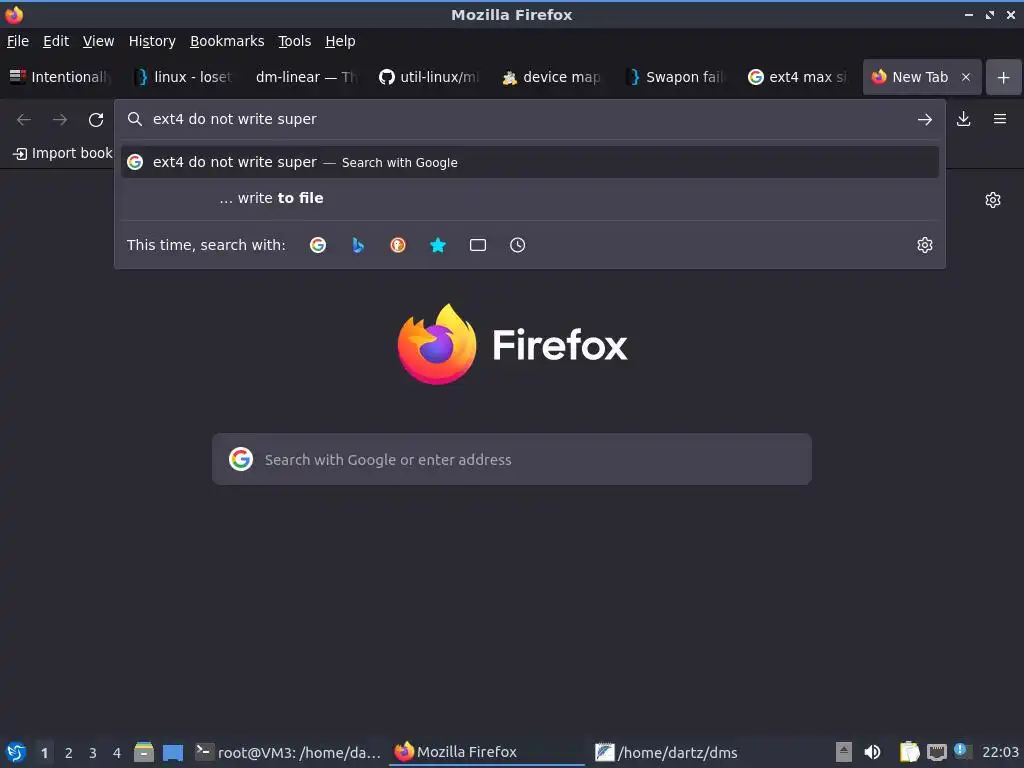Viewport: 1024px width, 768px height.
Task: Open the system start menu icon
Action: click(x=15, y=752)
